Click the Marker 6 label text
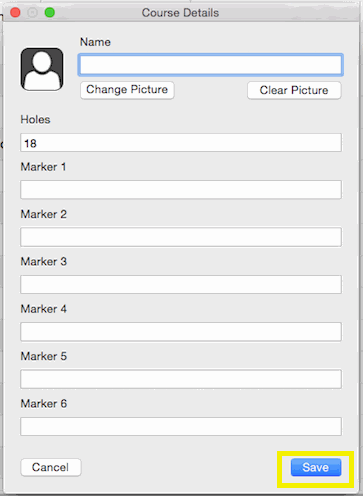Screen dimensions: 363x496 (x=44, y=404)
